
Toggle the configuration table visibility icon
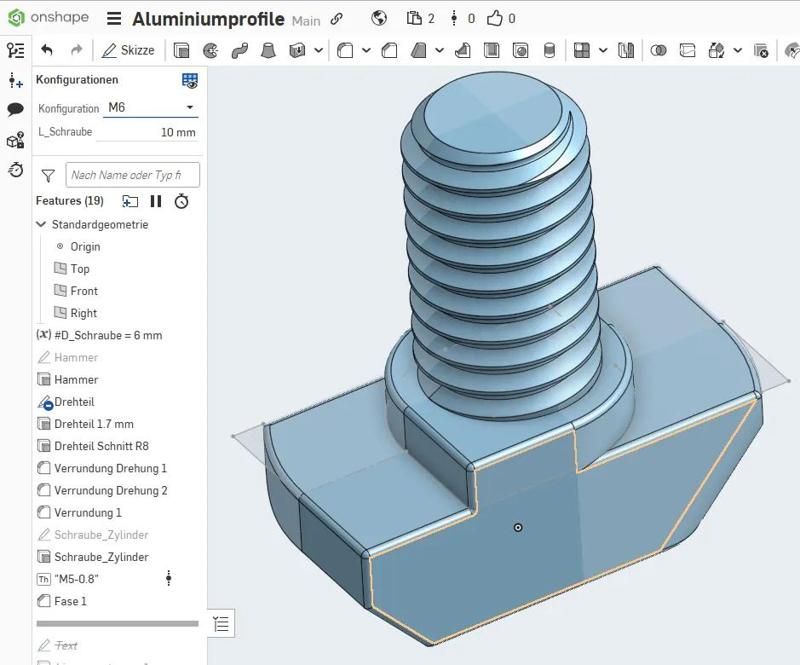190,80
